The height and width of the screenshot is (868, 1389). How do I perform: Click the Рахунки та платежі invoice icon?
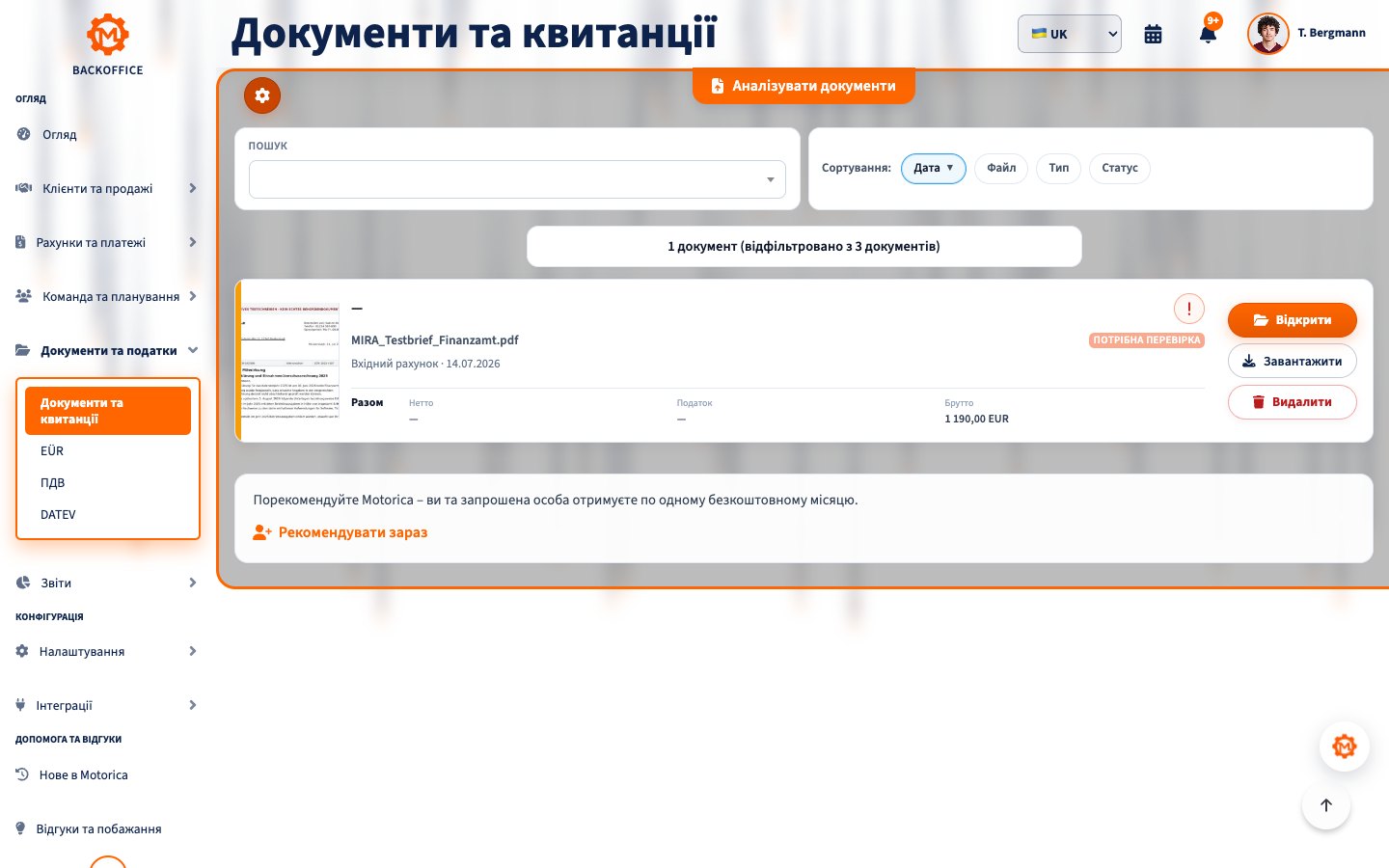(x=20, y=242)
